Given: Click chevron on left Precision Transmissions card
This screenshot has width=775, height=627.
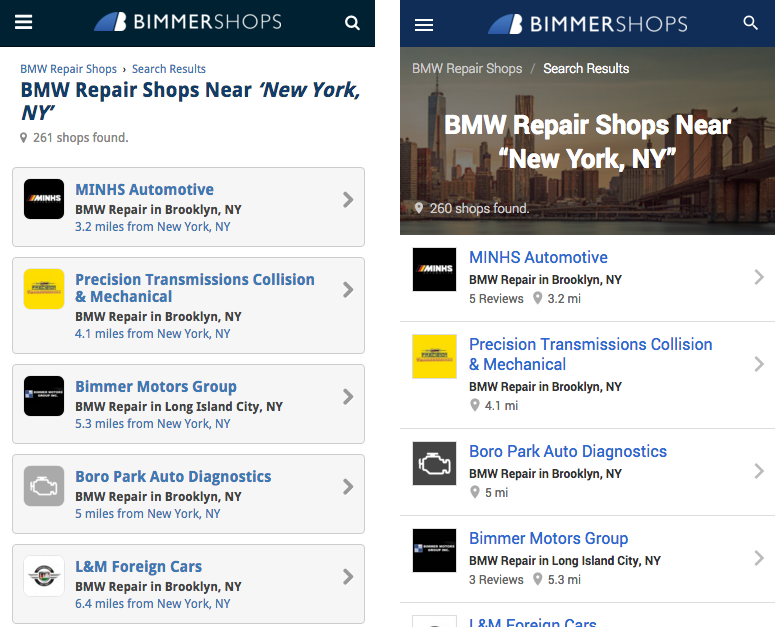Looking at the screenshot, I should click(348, 290).
